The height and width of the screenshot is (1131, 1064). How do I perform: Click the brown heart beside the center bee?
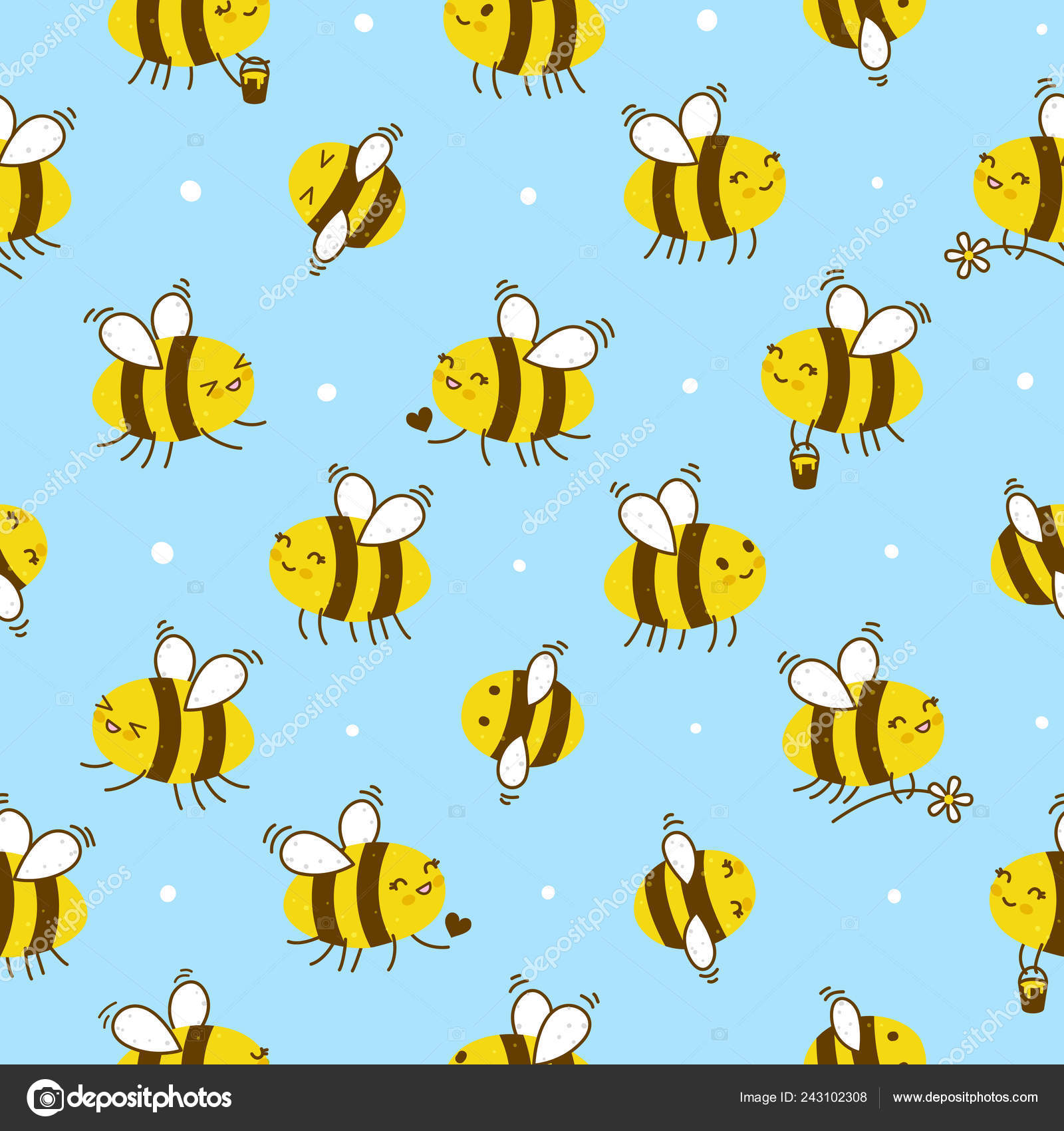(419, 419)
